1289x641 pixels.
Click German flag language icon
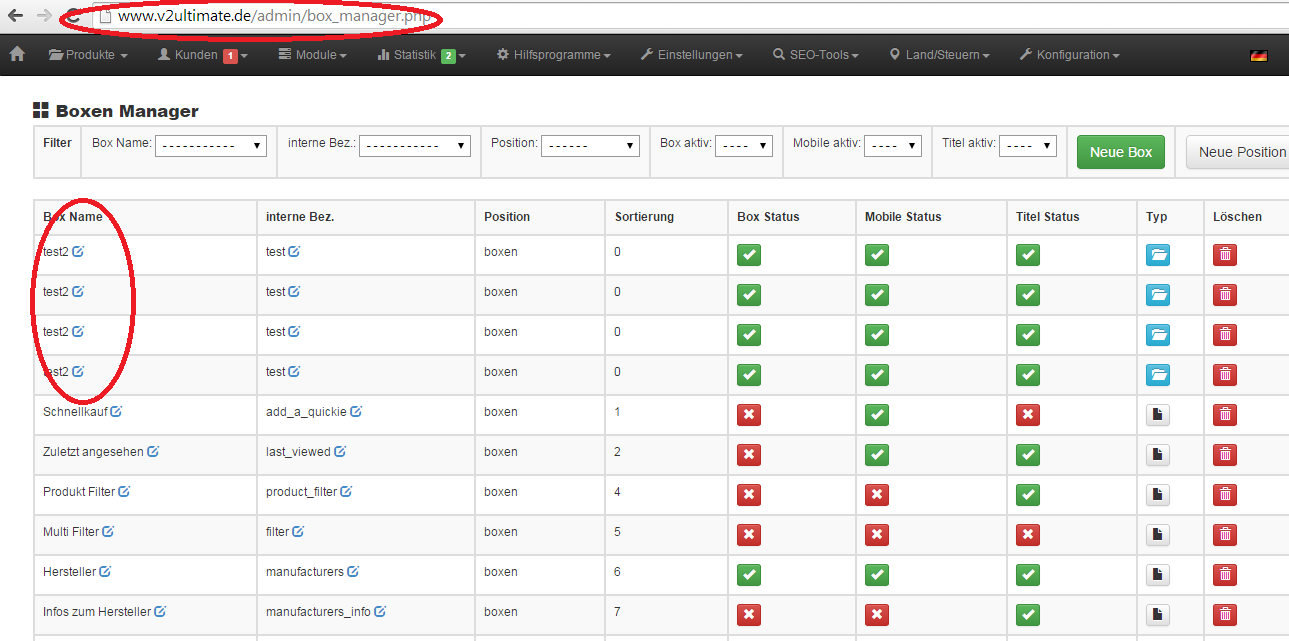click(1258, 56)
